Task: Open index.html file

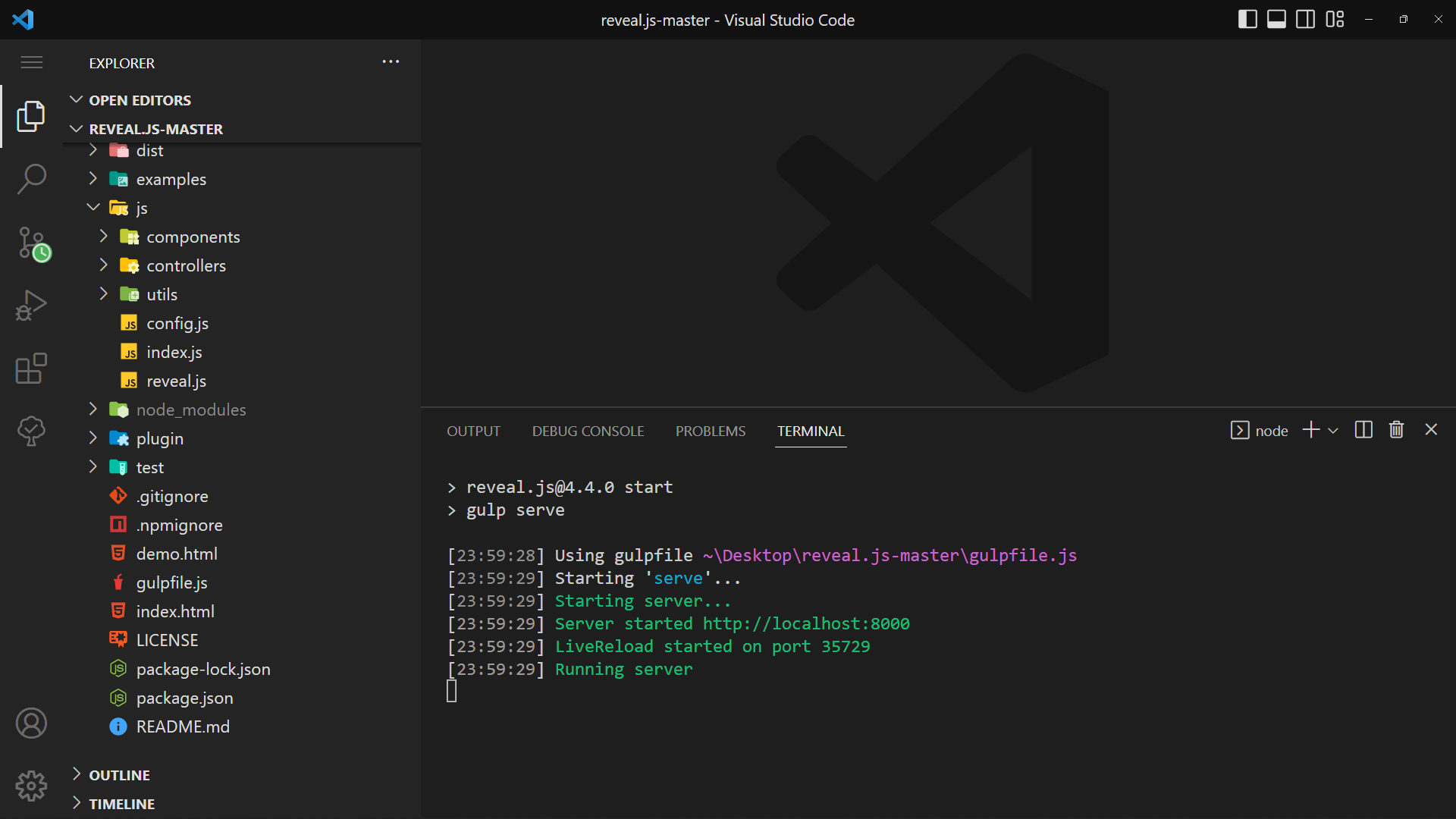Action: (x=241, y=611)
